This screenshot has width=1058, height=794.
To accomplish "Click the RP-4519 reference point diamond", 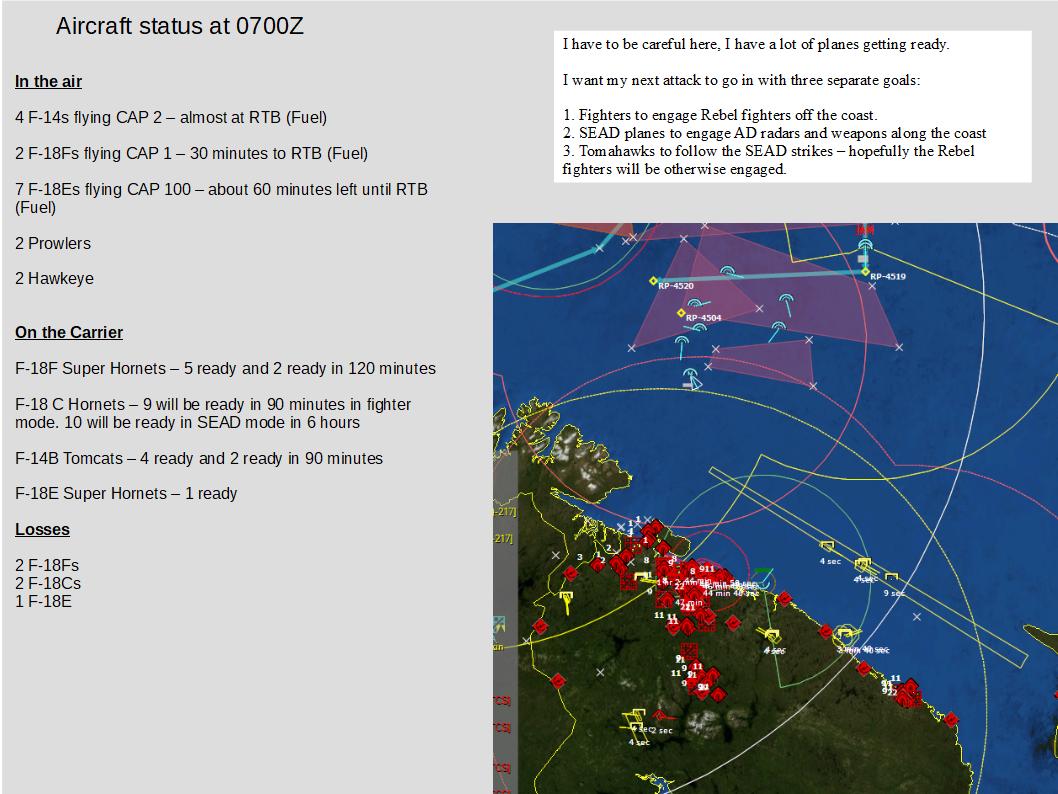I will 865,271.
